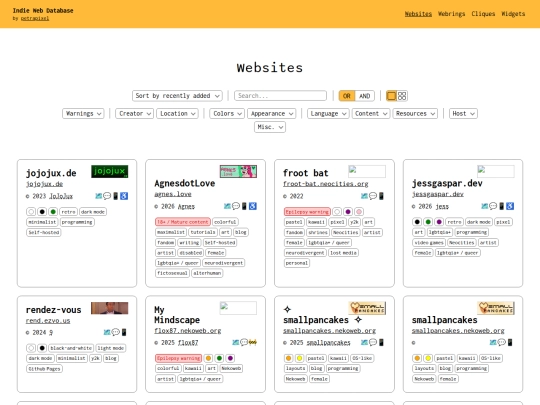
Task: Click the speech bubble icon on the rendez-vous card
Action: pos(116,332)
